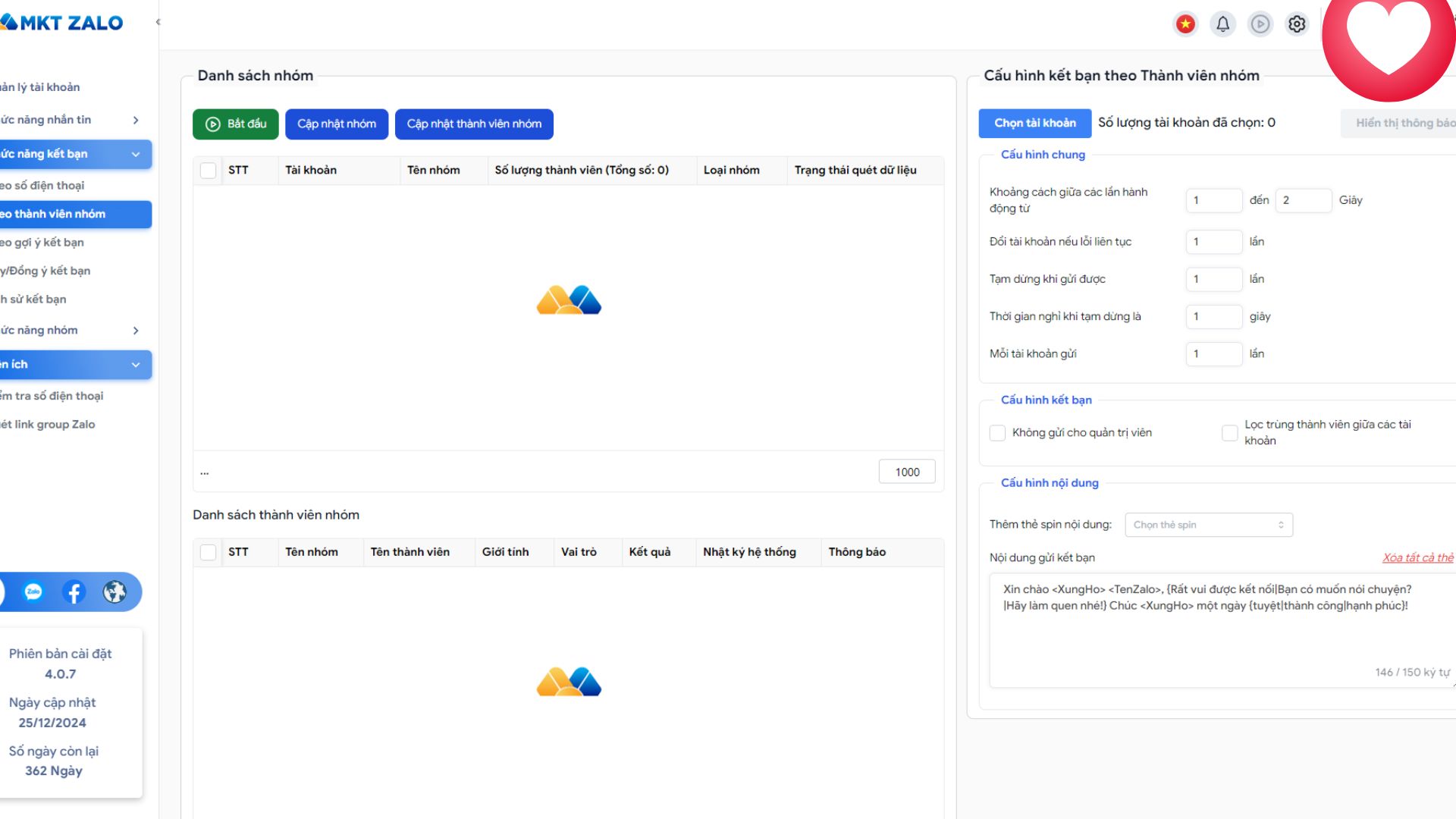Click Cập nhật nhóm button
Screen dimensions: 1456x819
(337, 124)
